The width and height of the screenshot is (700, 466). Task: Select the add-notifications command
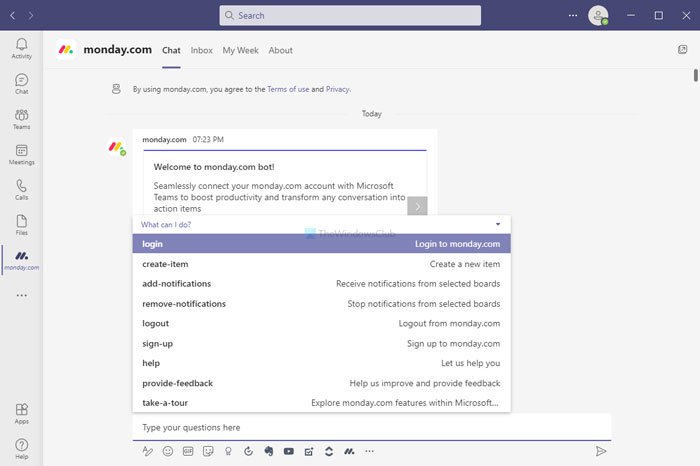321,283
